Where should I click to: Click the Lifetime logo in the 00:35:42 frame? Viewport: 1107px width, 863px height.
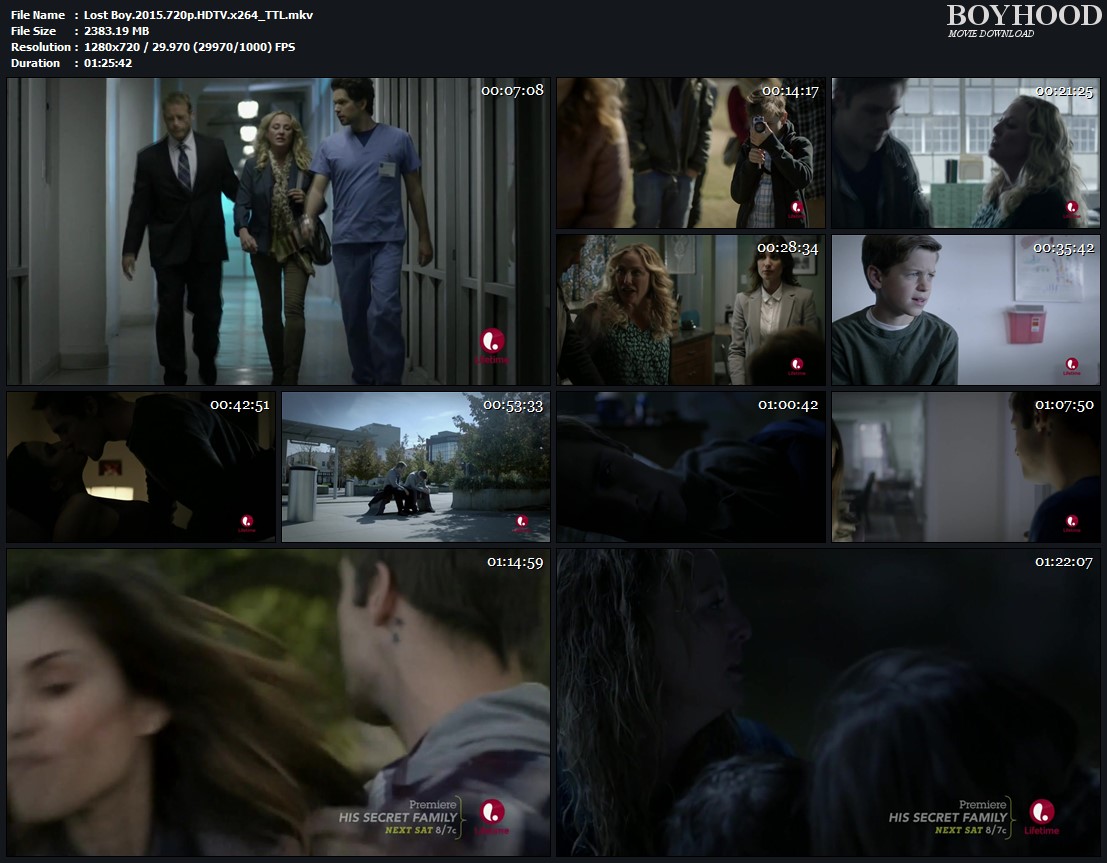(1072, 366)
